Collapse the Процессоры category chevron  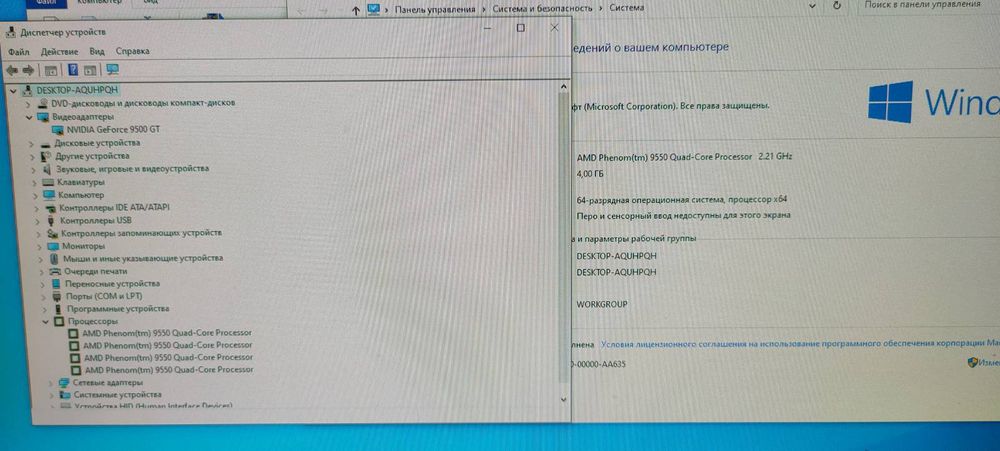coord(45,323)
